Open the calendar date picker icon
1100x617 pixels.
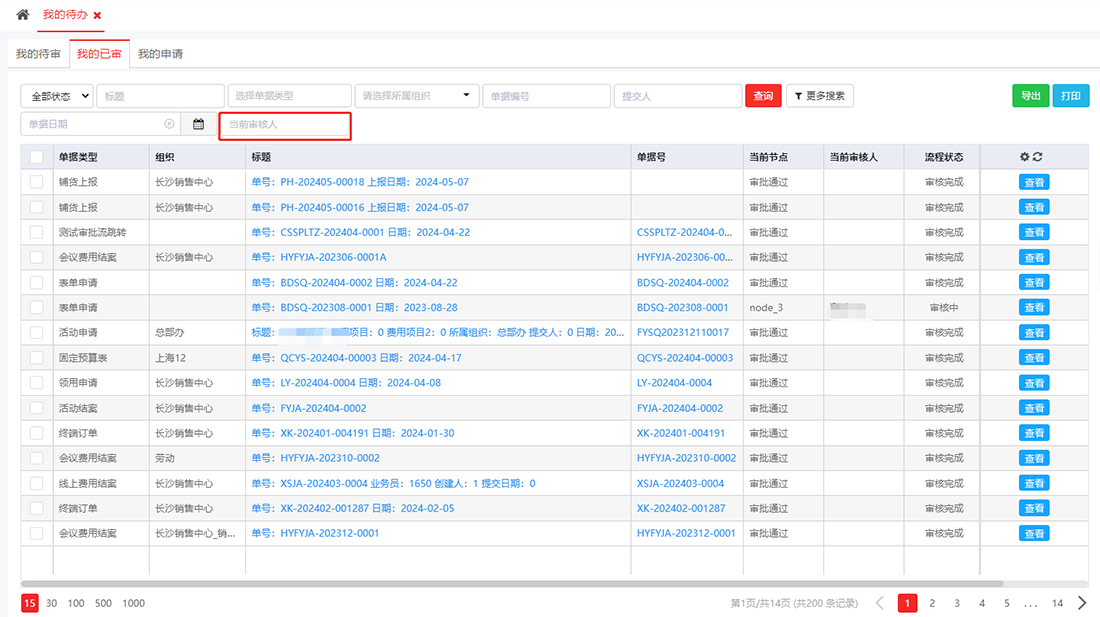pos(198,124)
